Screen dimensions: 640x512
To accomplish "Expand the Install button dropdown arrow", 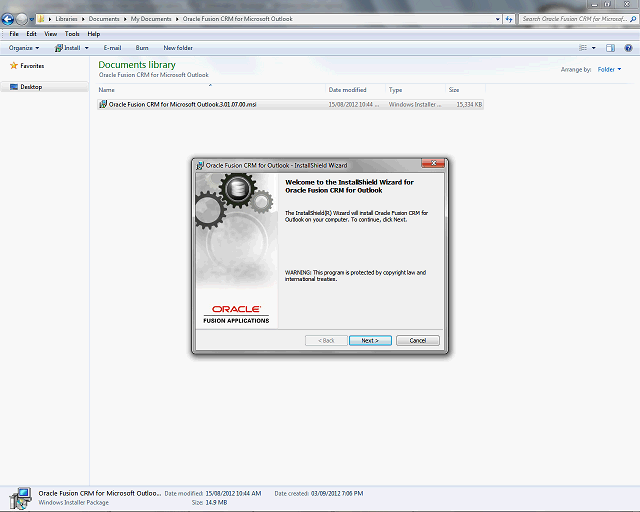I will point(87,48).
